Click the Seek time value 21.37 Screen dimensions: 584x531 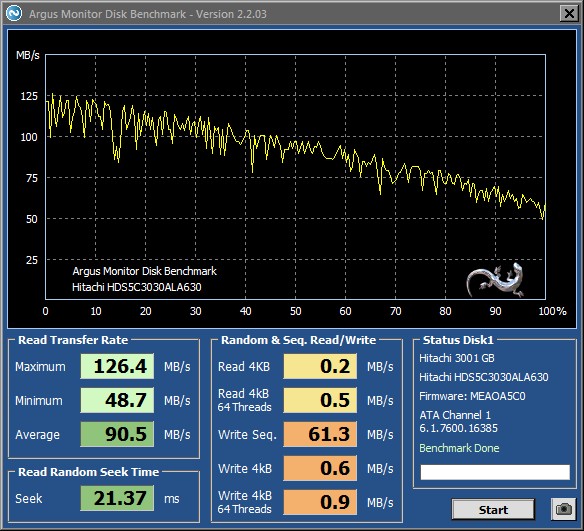click(x=117, y=498)
